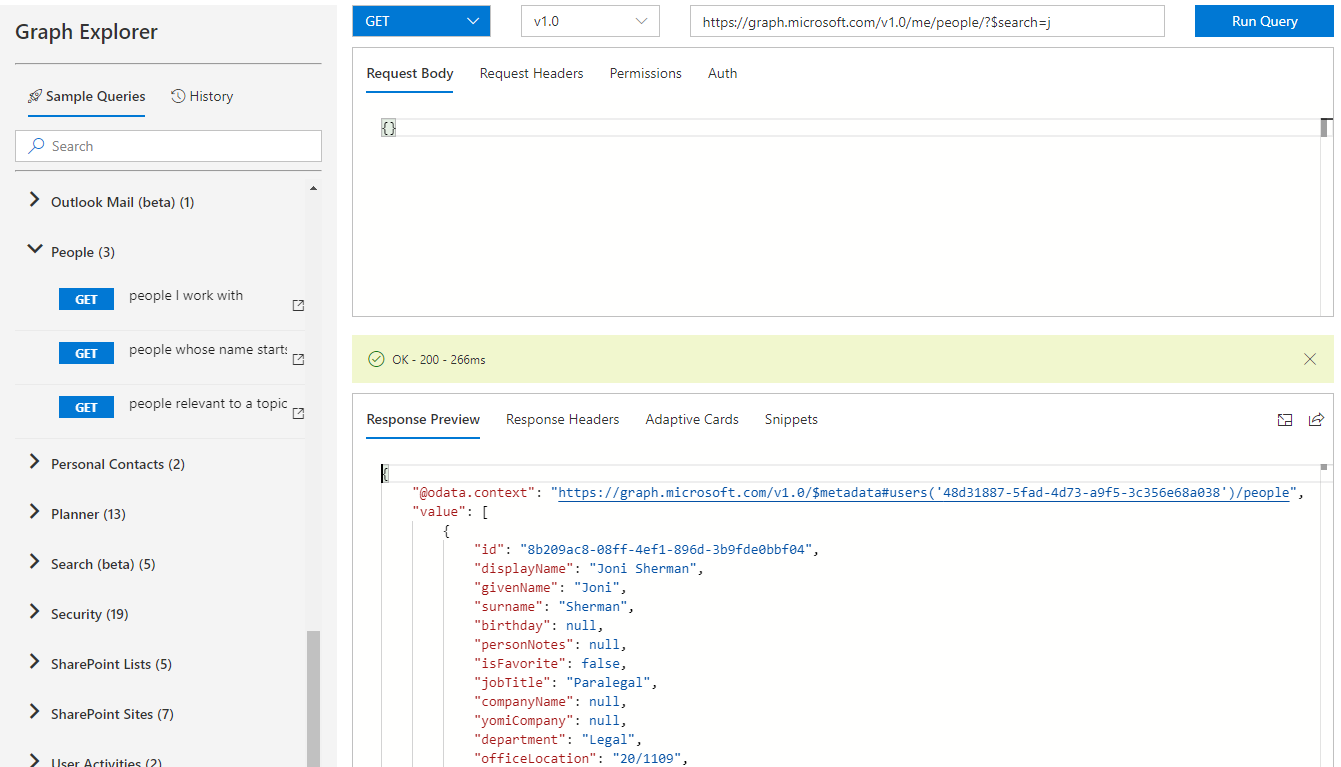
Task: Select the Request Body tab
Action: click(x=410, y=74)
